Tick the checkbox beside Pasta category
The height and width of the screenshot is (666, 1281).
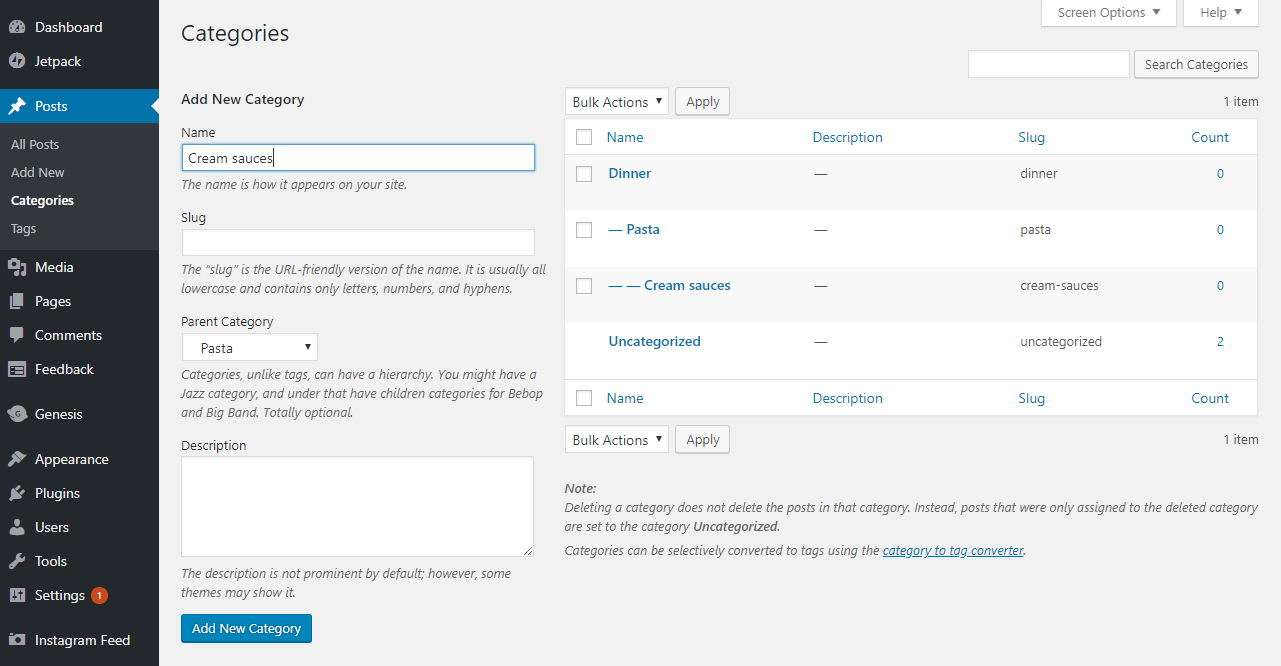[x=584, y=230]
